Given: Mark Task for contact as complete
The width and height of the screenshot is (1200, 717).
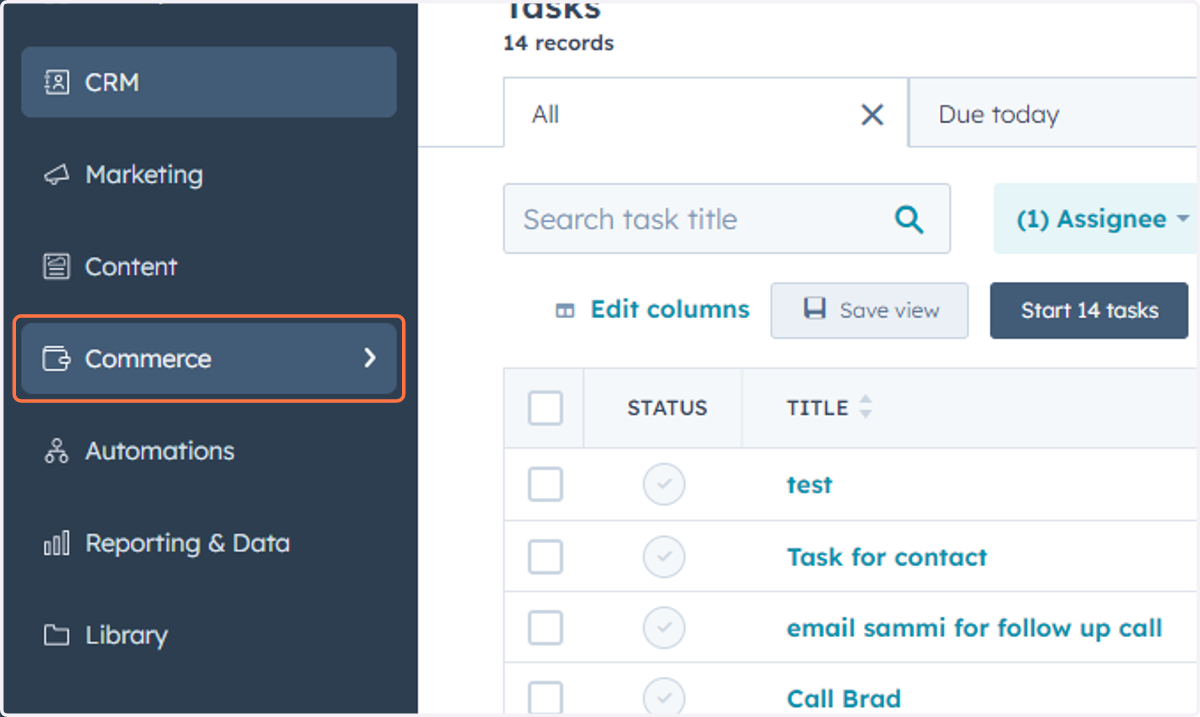Looking at the screenshot, I should click(664, 557).
